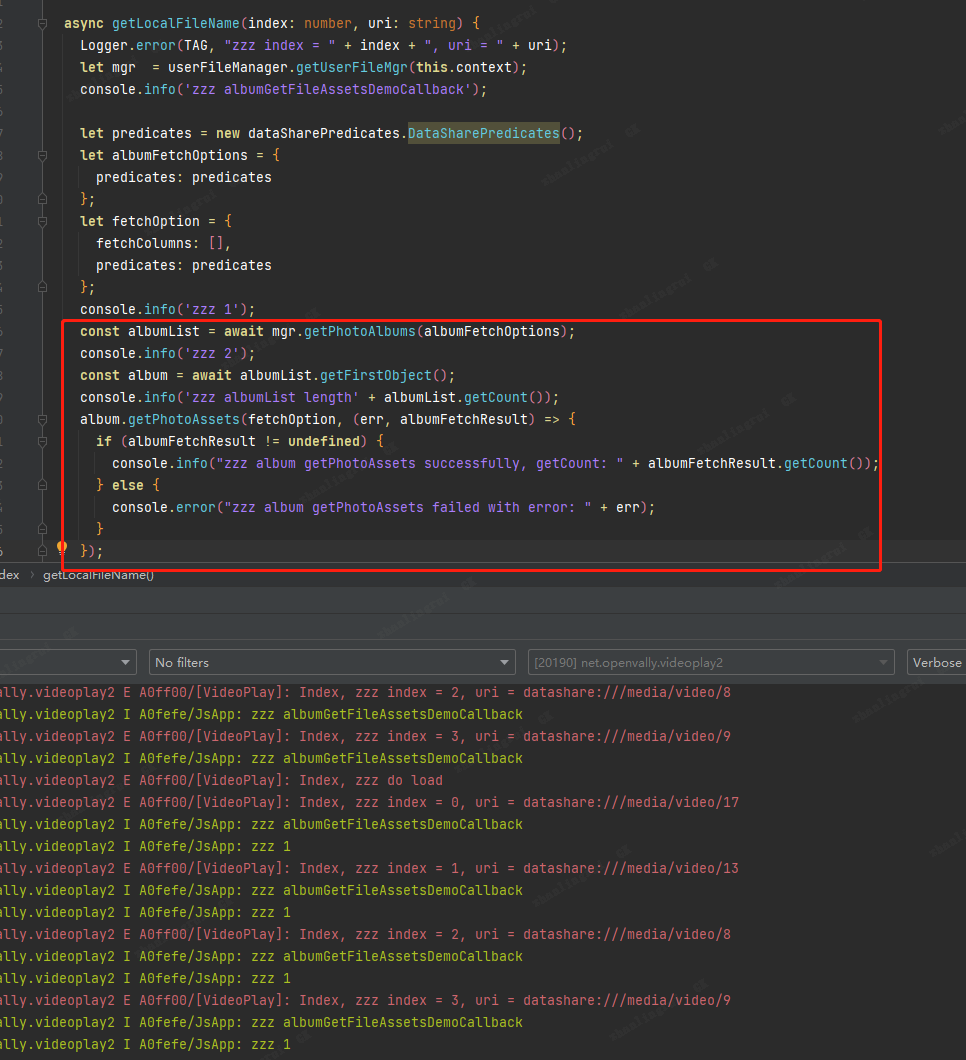The width and height of the screenshot is (966, 1060).
Task: Click the getLocalFileName() breadcrumb
Action: (99, 575)
